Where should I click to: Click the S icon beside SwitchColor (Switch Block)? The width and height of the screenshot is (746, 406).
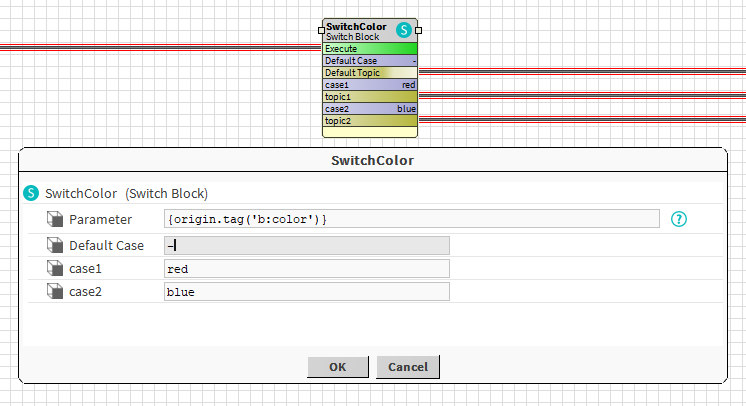pyautogui.click(x=31, y=193)
